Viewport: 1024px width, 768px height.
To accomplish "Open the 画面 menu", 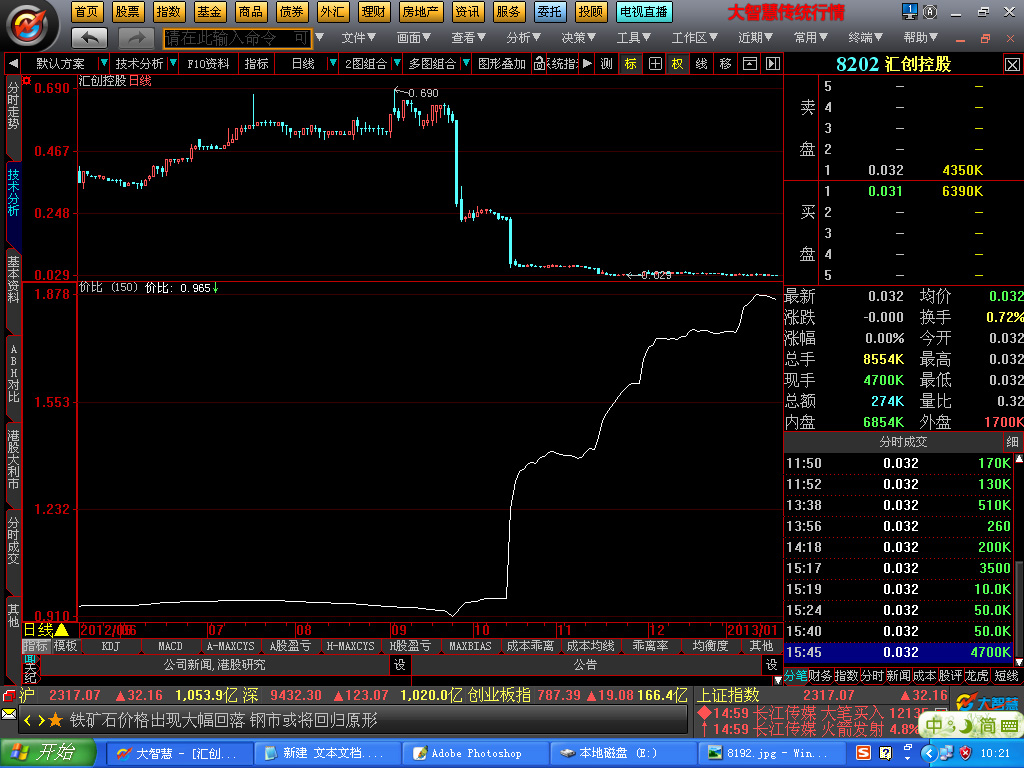I will (414, 38).
